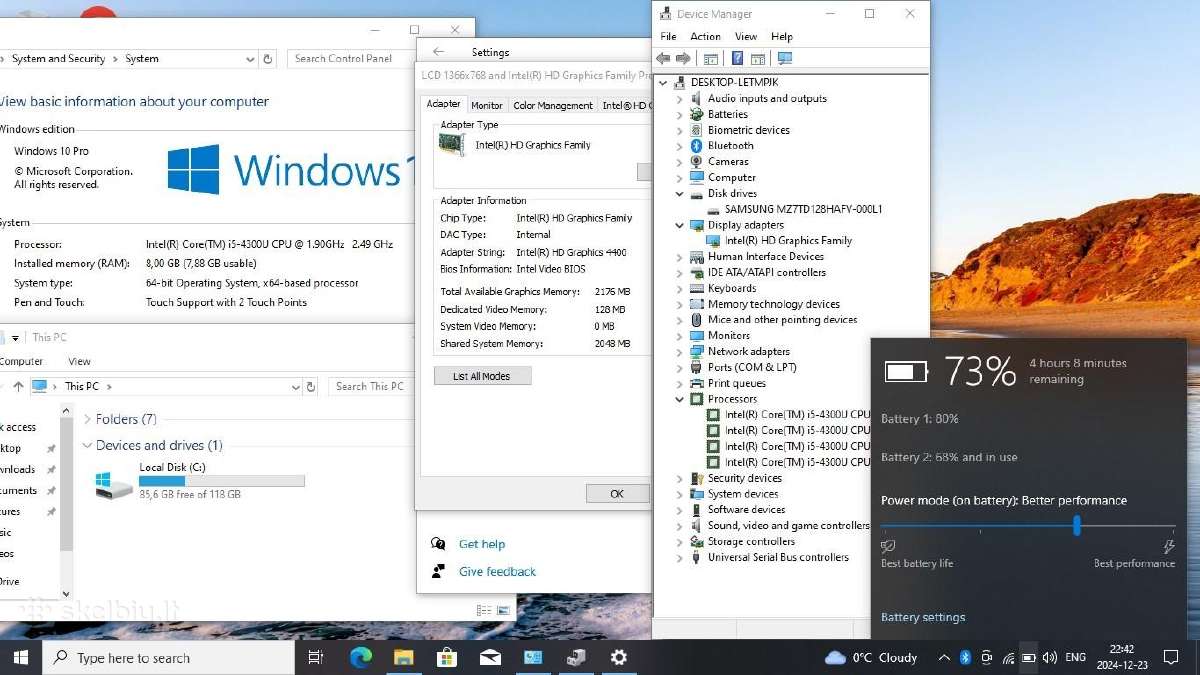Click the ENG language indicator

pos(1075,657)
